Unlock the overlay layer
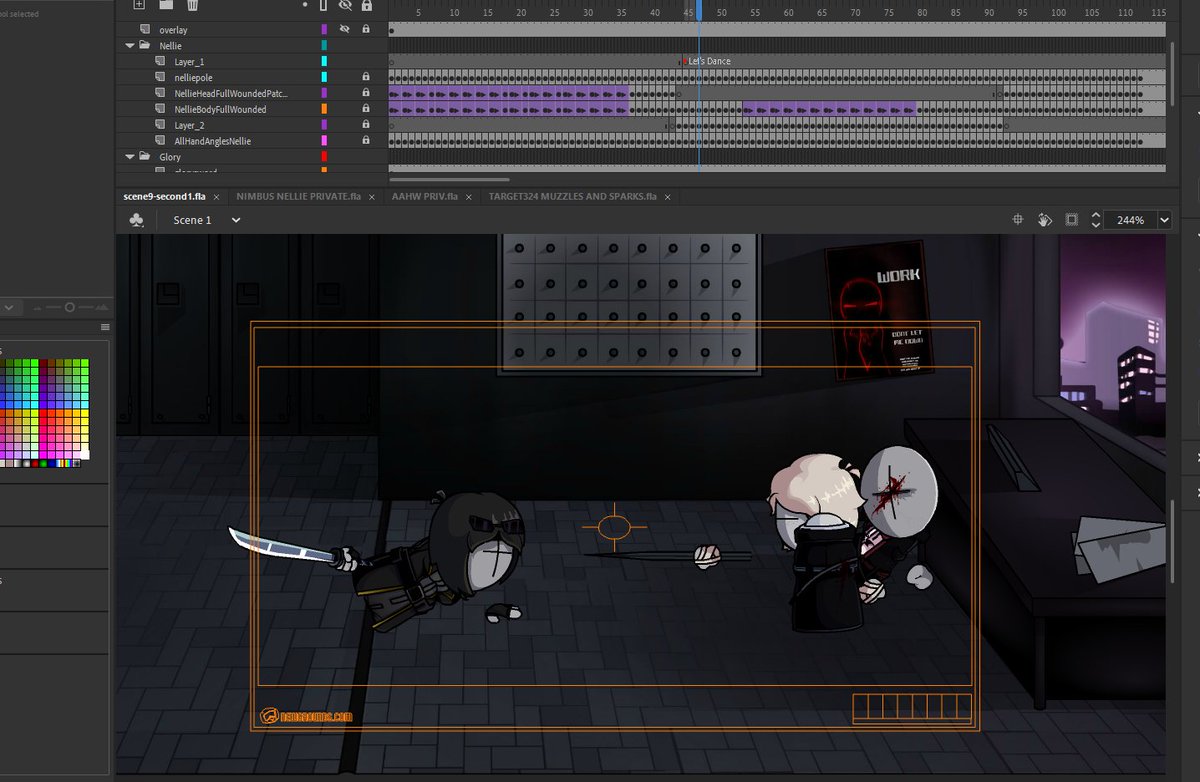 (366, 30)
